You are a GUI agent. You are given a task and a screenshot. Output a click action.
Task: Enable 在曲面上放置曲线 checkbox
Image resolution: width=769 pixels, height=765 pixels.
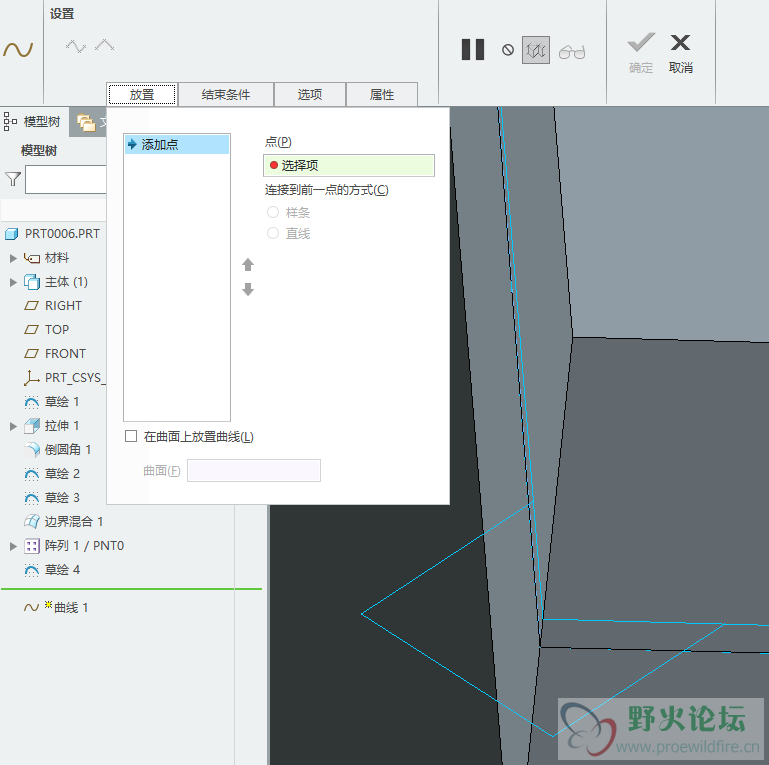[x=131, y=436]
